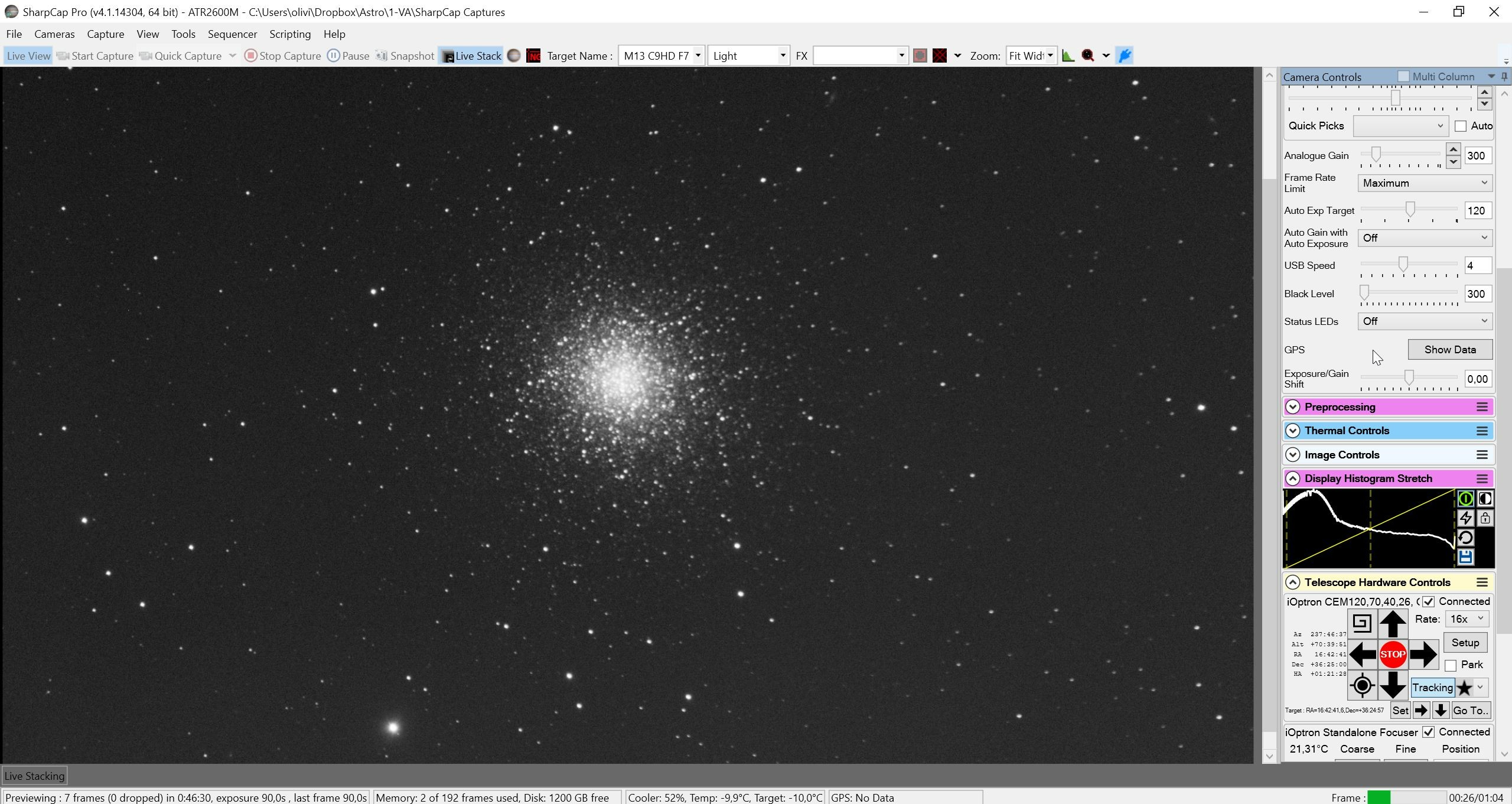Click the Go To.. button

[1470, 711]
